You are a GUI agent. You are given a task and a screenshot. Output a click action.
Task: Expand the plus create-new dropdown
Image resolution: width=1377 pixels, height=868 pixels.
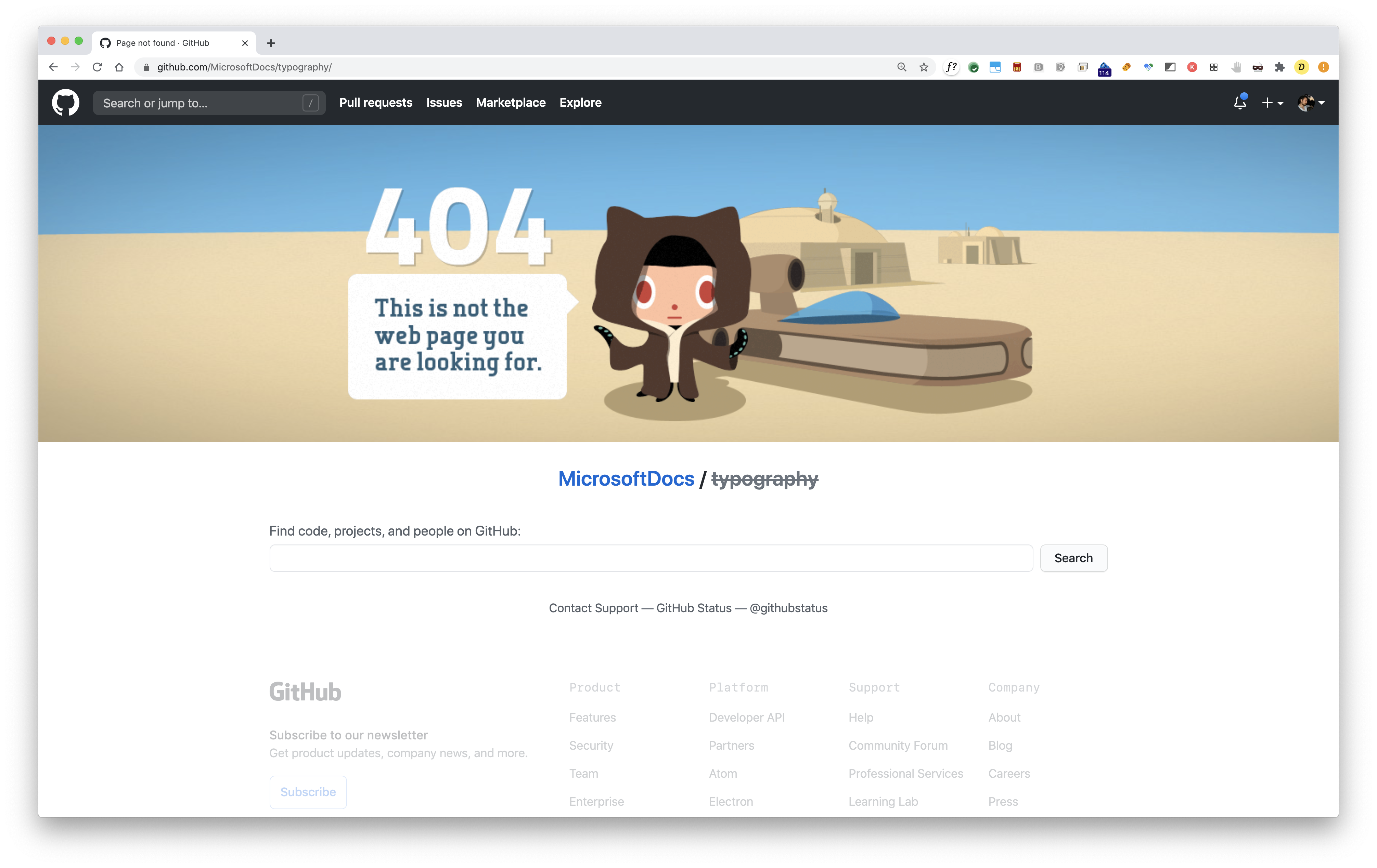point(1272,103)
